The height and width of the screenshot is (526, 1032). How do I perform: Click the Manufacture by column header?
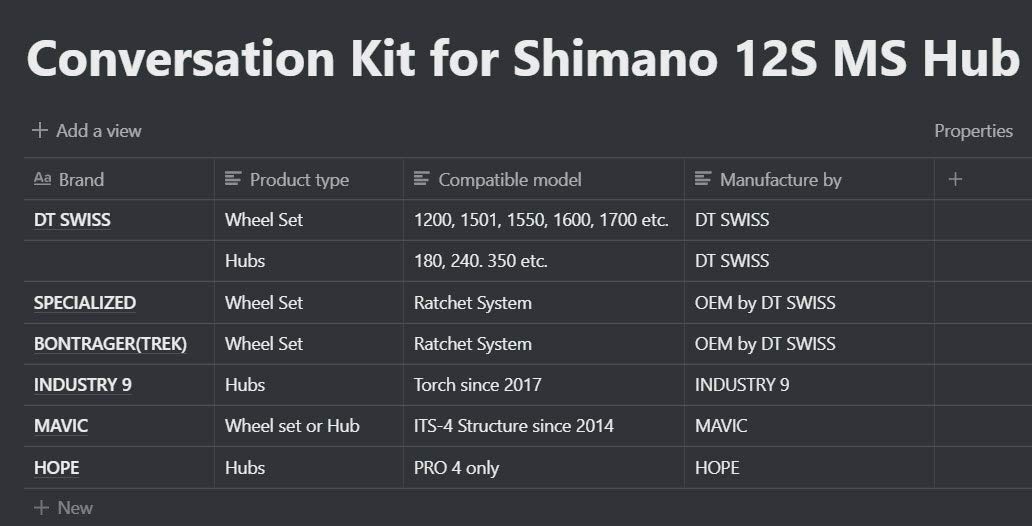780,180
